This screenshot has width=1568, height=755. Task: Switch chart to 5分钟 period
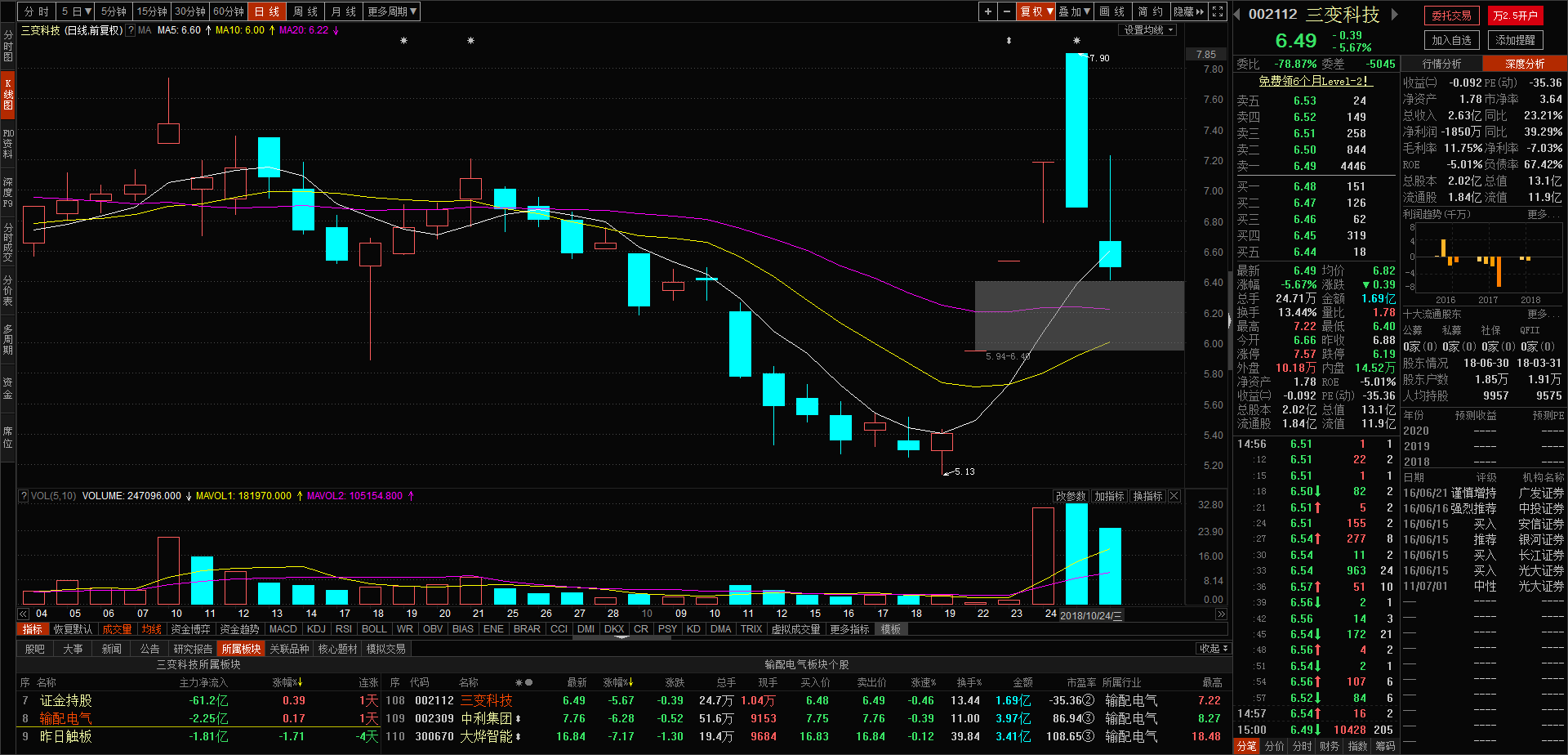(x=114, y=11)
